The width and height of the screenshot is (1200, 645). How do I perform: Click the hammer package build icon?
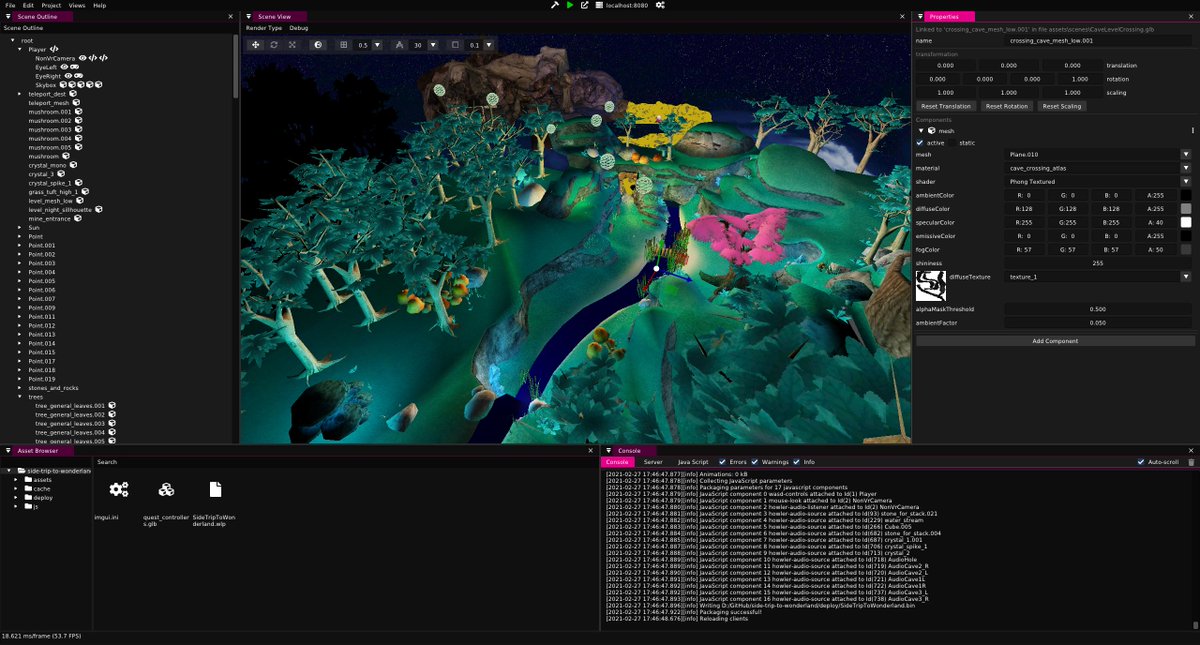coord(555,5)
